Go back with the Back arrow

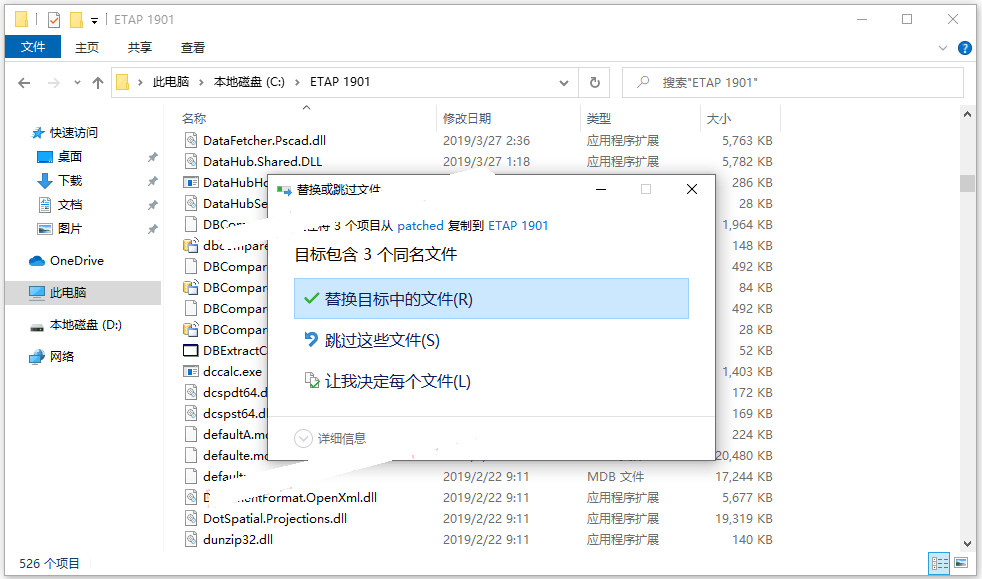(24, 83)
